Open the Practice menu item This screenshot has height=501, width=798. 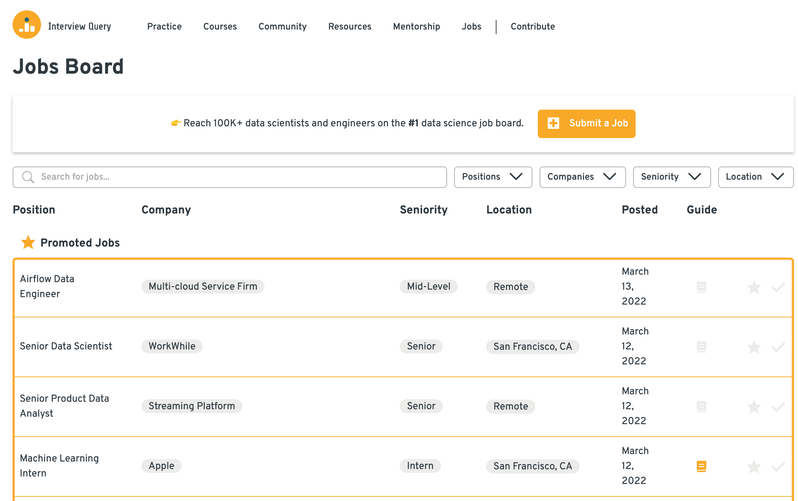tap(164, 27)
